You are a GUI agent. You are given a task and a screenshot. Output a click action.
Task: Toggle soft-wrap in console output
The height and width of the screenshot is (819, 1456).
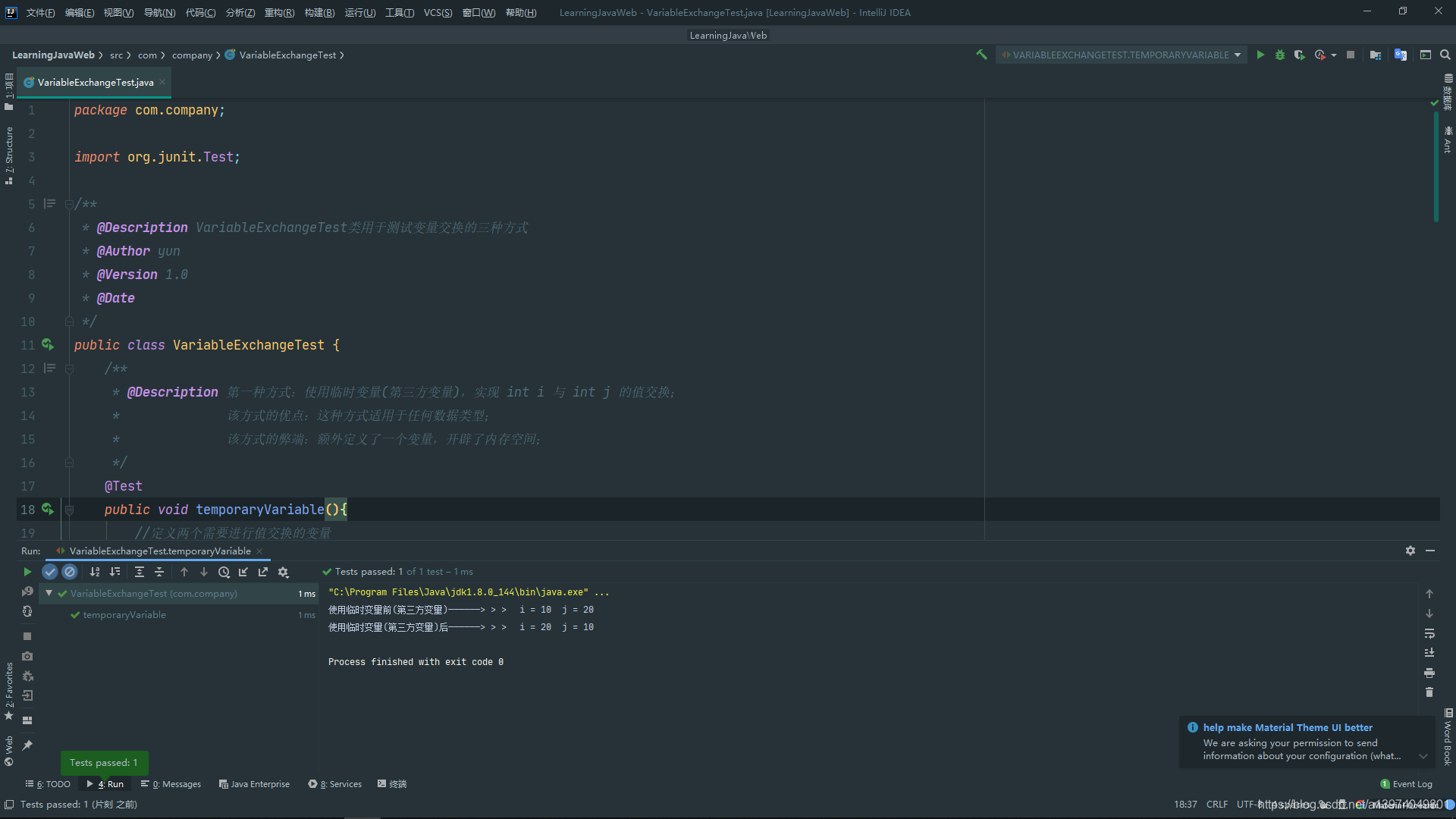pos(1429,633)
